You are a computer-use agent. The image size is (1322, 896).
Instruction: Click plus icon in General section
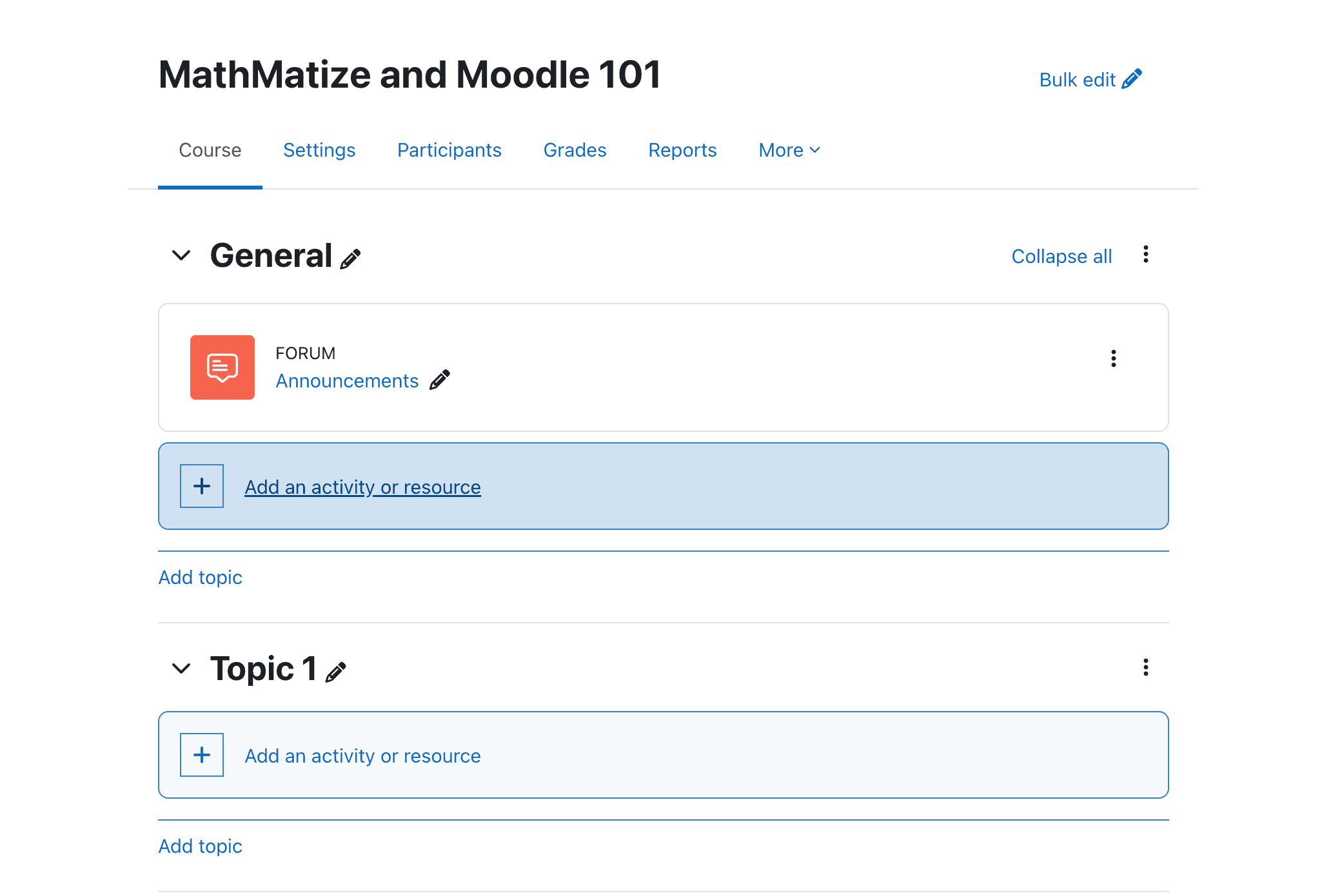pyautogui.click(x=202, y=486)
